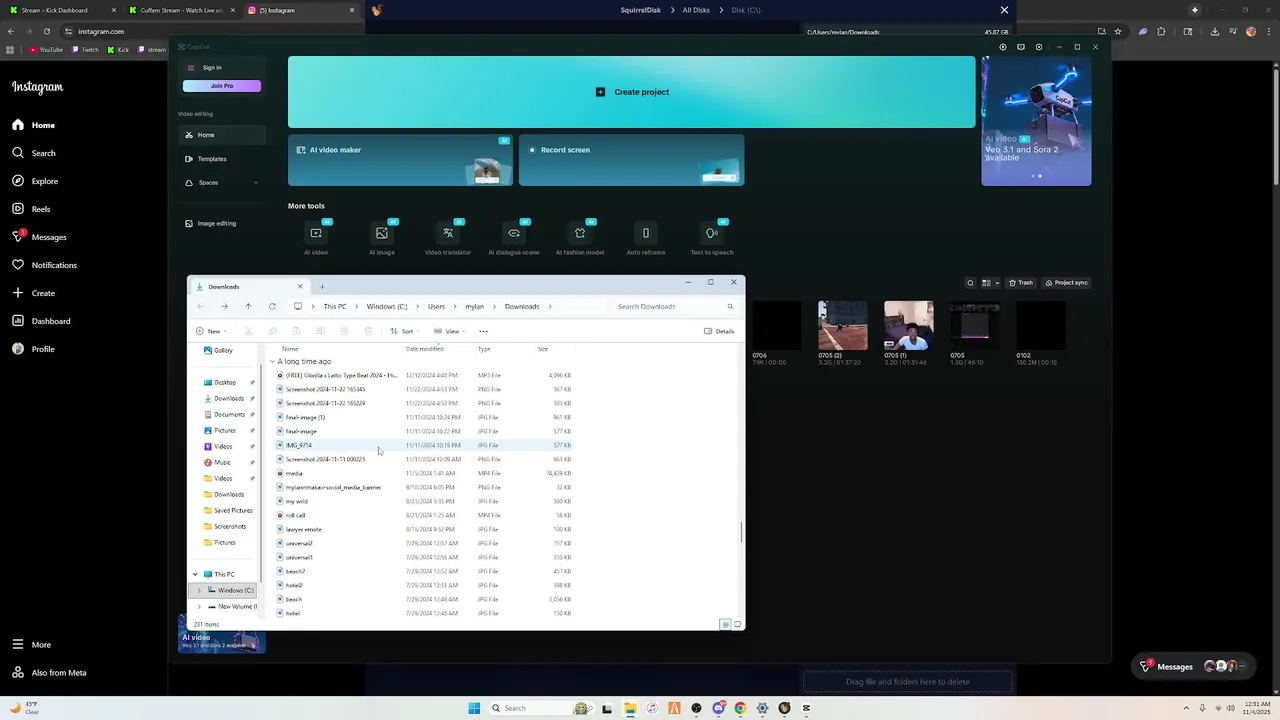Click the File Explorer vertical scrollbar thumb
Image resolution: width=1280 pixels, height=720 pixels.
[x=741, y=532]
